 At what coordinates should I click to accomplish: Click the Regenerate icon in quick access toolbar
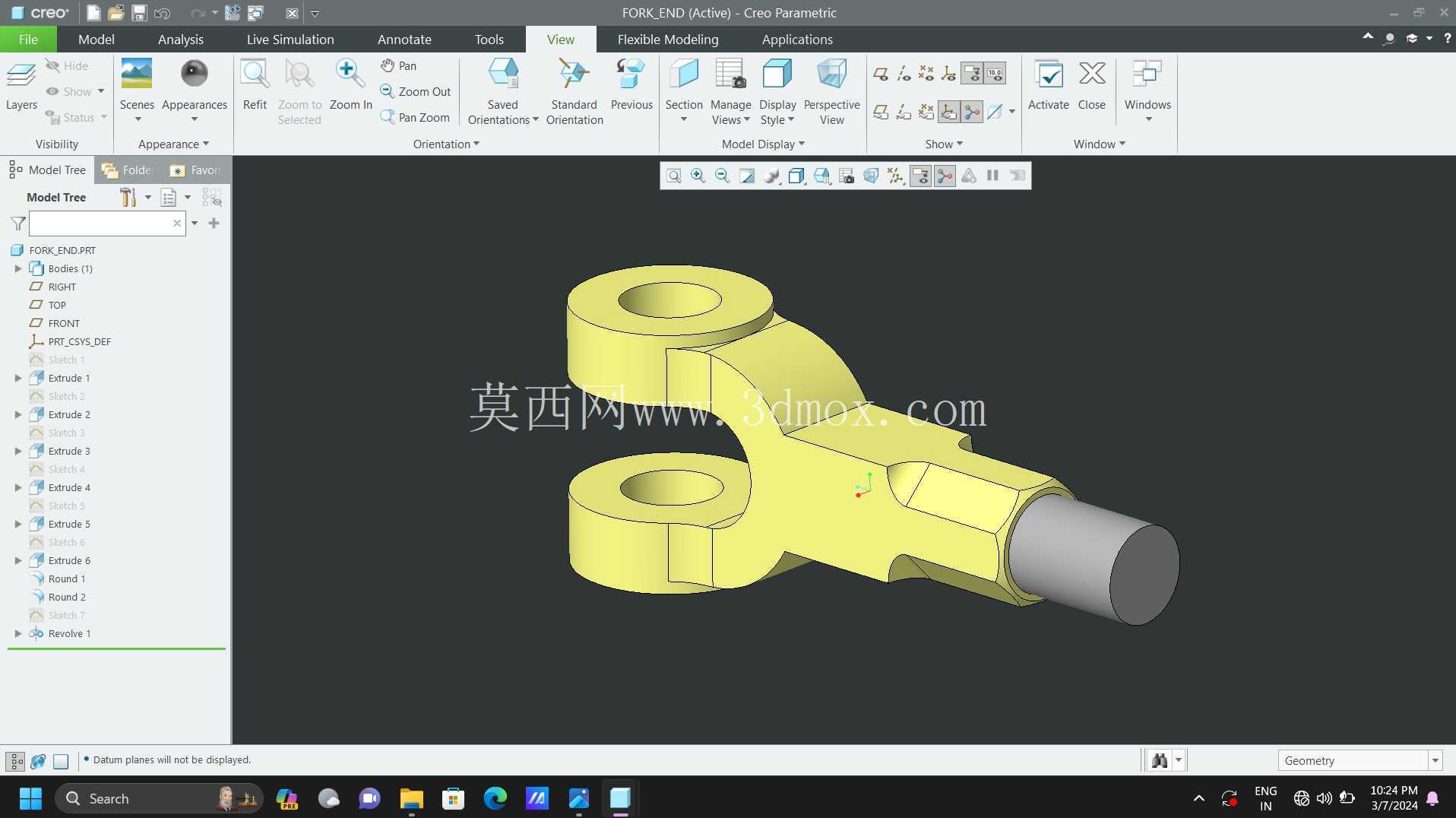coord(233,13)
